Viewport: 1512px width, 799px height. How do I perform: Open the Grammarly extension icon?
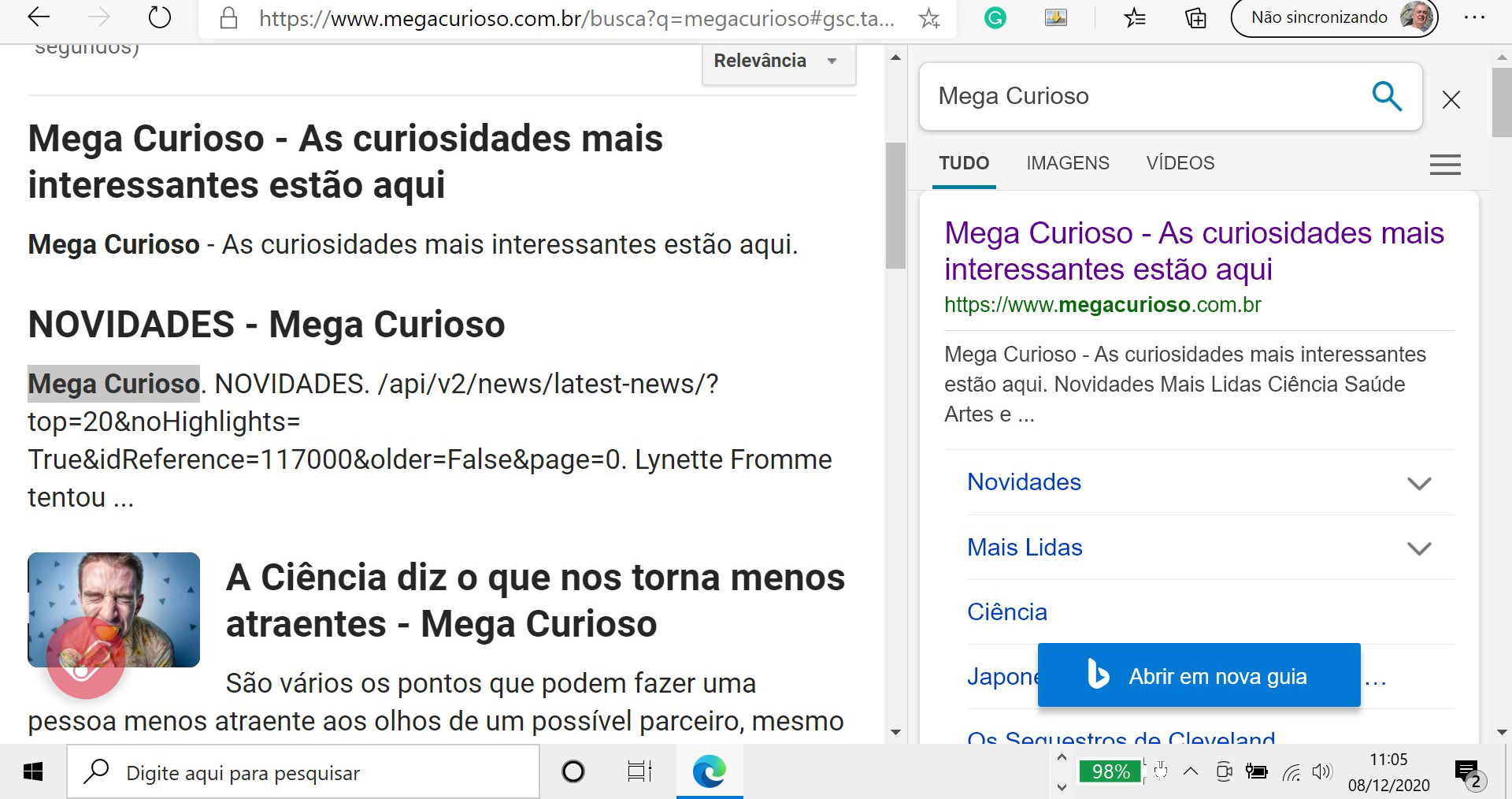pos(995,17)
